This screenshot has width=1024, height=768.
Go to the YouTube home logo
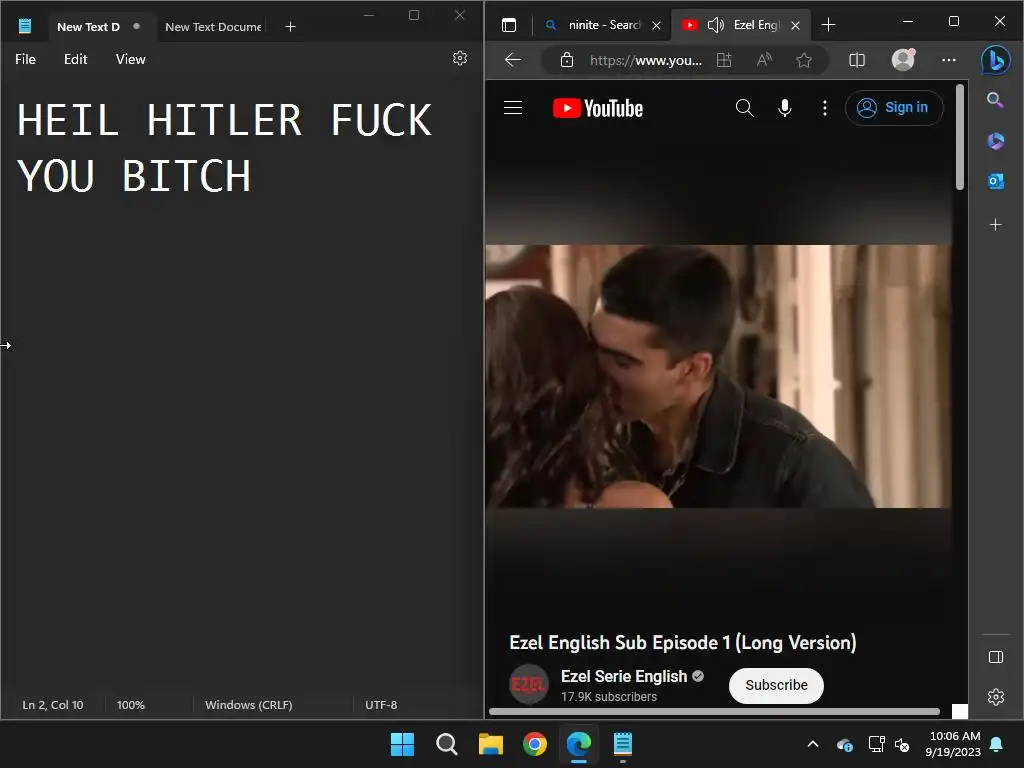pyautogui.click(x=598, y=108)
